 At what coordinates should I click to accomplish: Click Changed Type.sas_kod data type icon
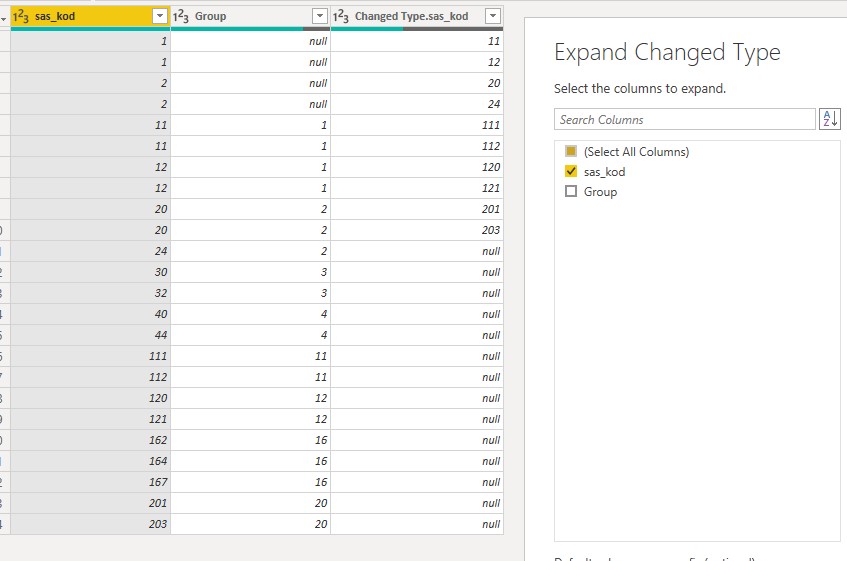(x=340, y=16)
